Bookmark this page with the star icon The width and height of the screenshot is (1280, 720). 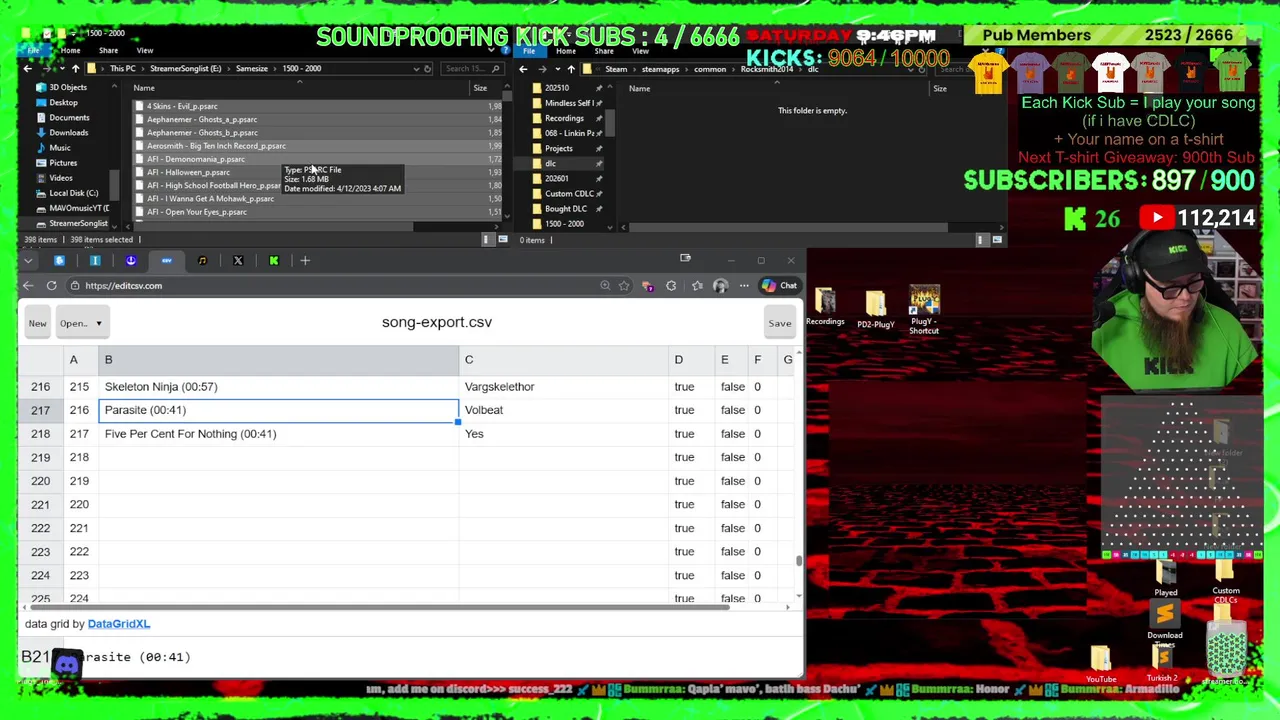[624, 286]
